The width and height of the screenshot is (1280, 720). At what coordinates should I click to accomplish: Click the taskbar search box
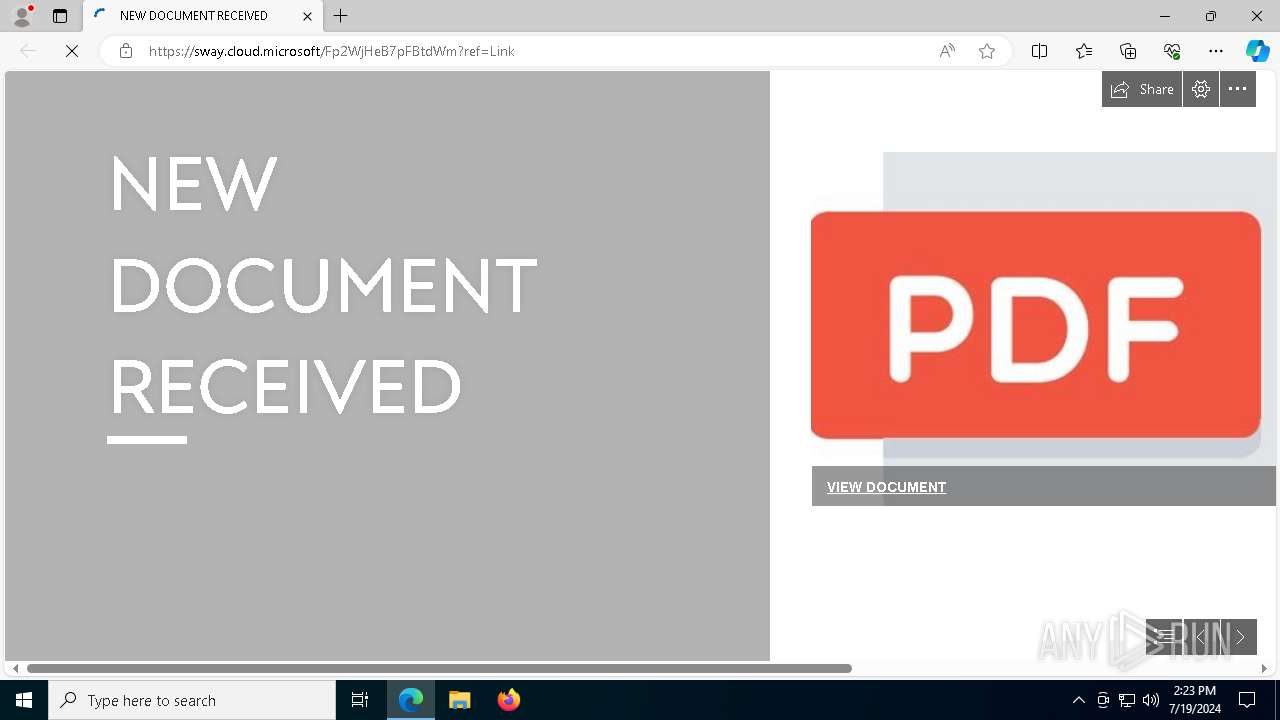point(192,700)
